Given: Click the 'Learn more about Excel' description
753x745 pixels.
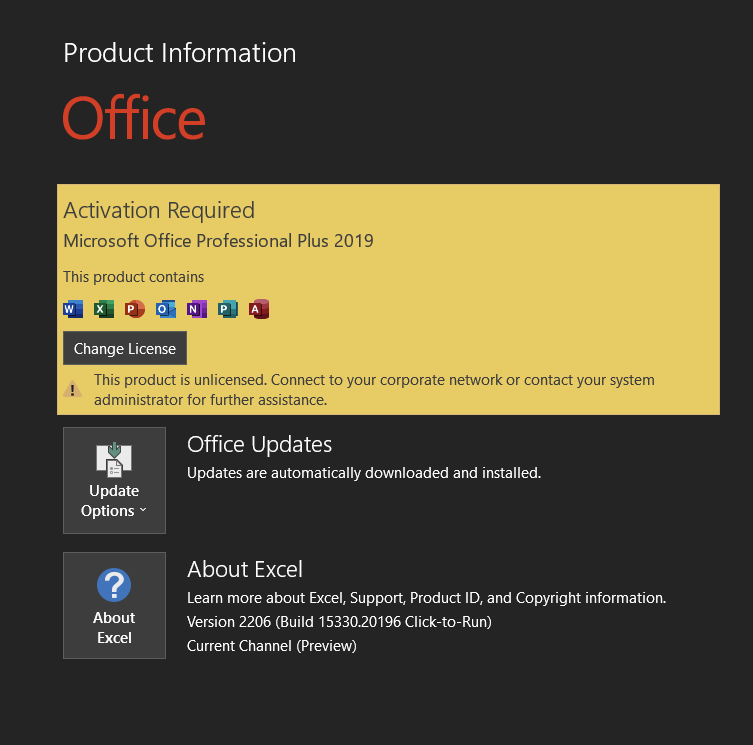Looking at the screenshot, I should coord(426,598).
